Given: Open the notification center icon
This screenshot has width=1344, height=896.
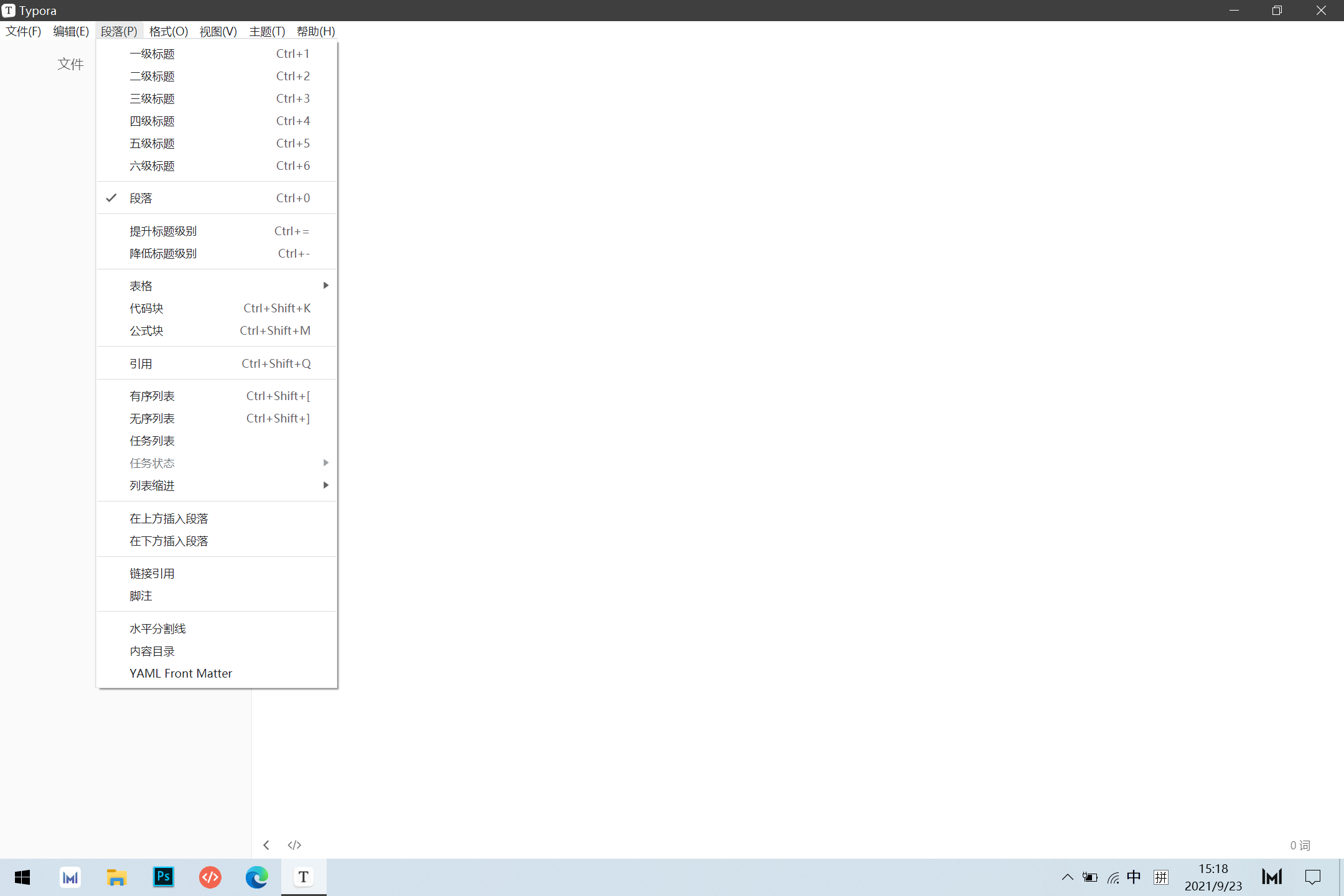Looking at the screenshot, I should point(1313,877).
